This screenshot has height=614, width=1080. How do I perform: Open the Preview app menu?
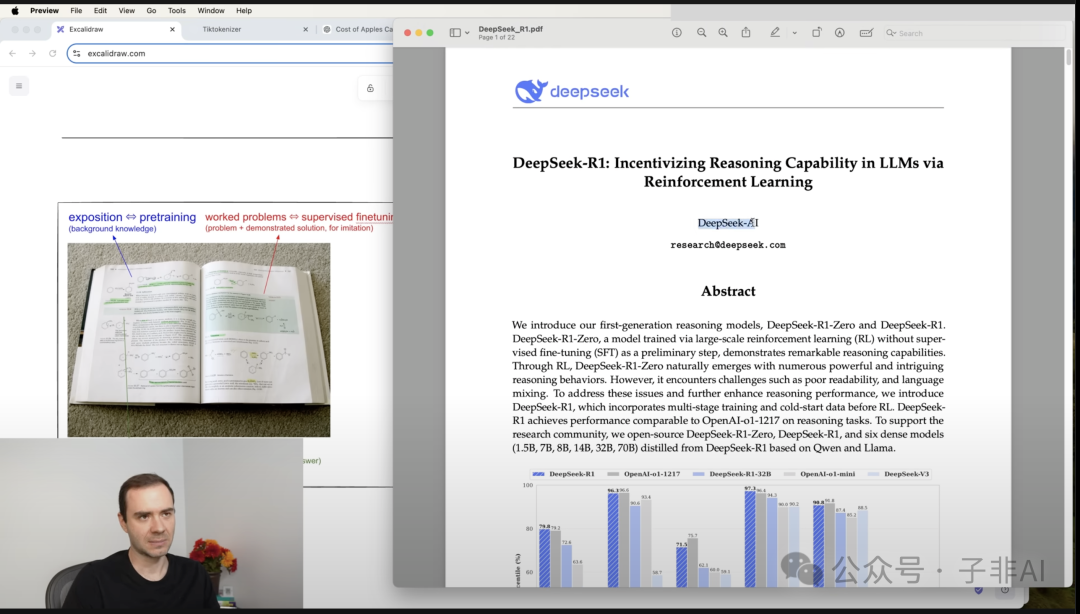click(44, 10)
